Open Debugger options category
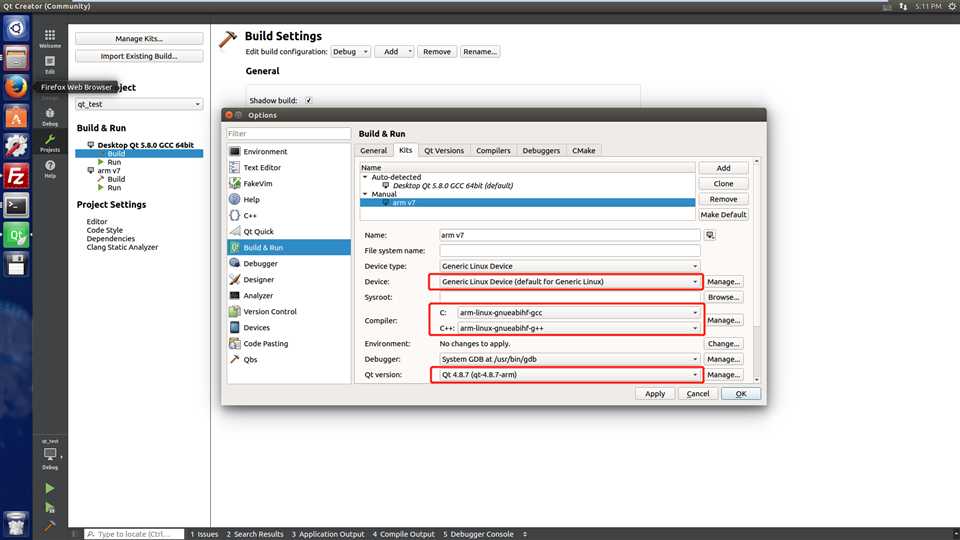The image size is (960, 540). (288, 263)
